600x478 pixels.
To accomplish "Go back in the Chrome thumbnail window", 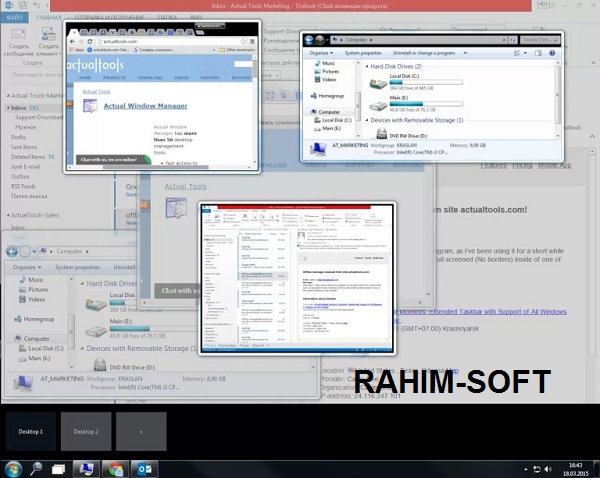I will (72, 41).
